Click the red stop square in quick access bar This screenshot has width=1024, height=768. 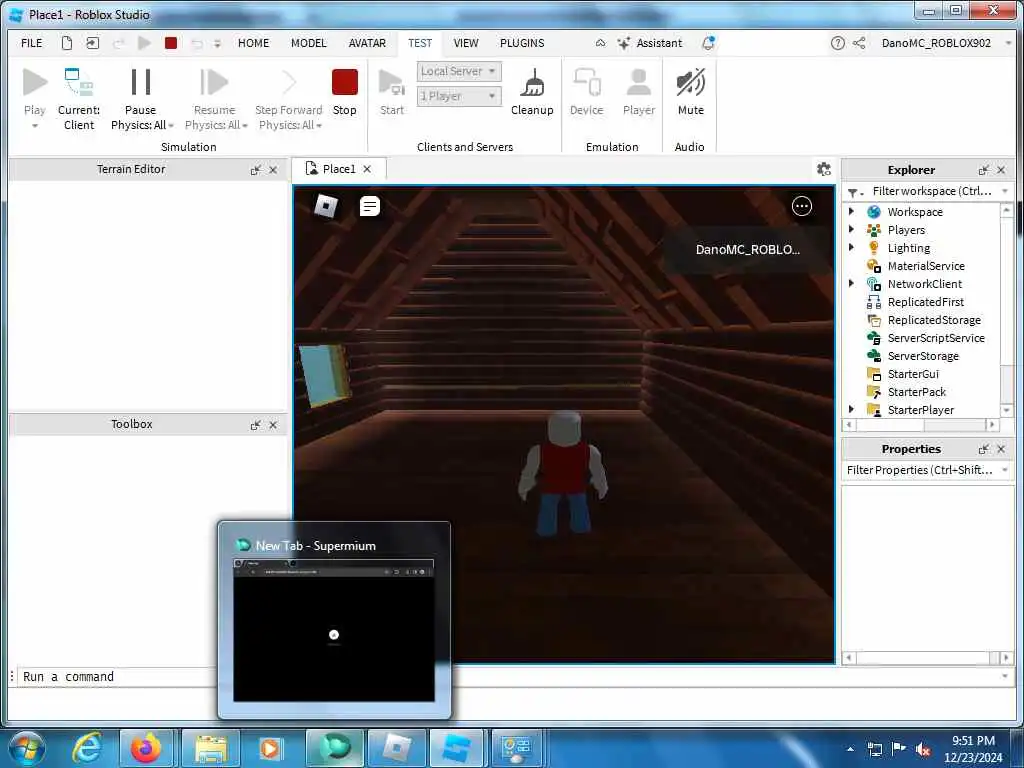point(171,43)
